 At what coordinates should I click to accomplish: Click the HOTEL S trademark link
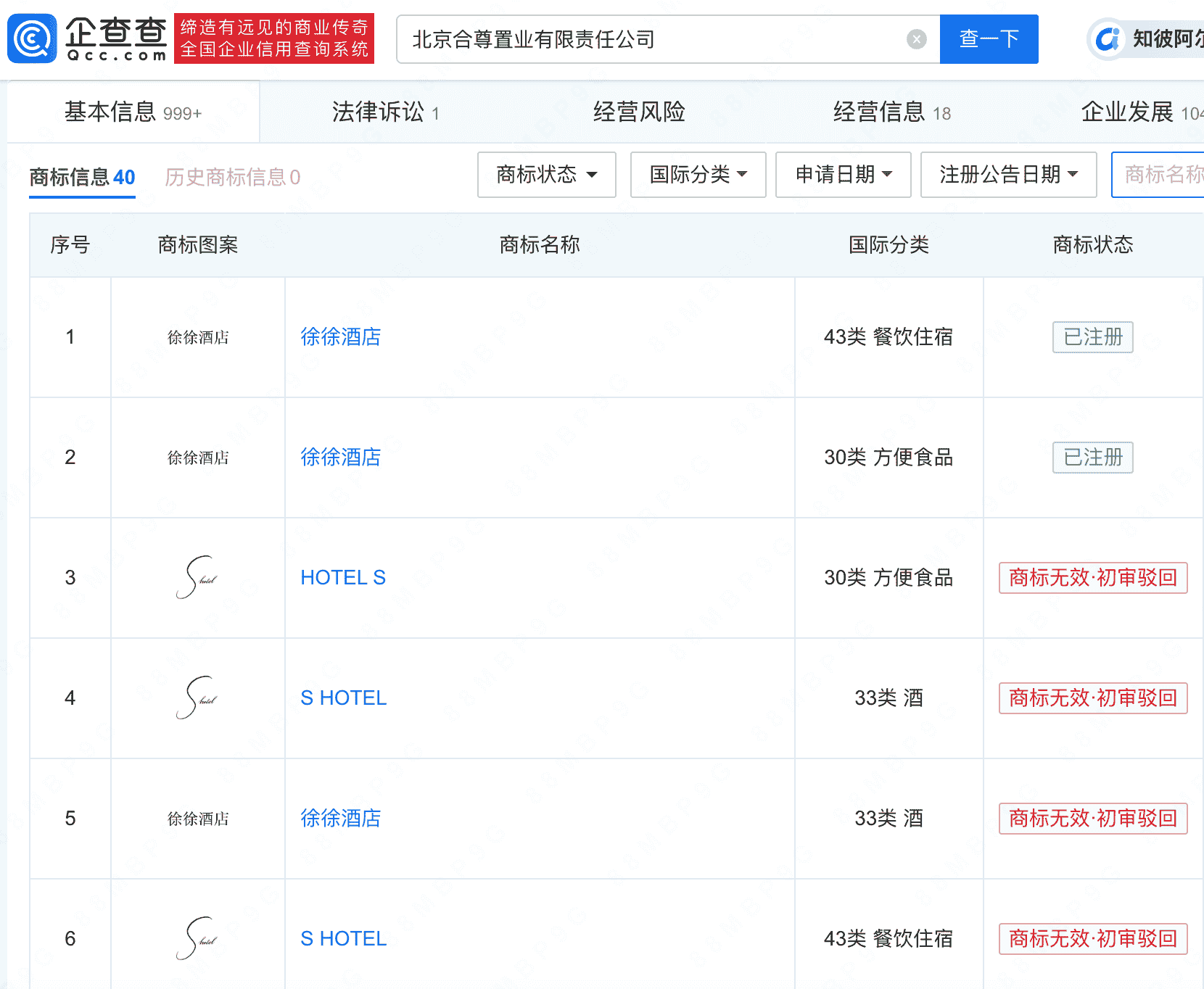point(343,577)
